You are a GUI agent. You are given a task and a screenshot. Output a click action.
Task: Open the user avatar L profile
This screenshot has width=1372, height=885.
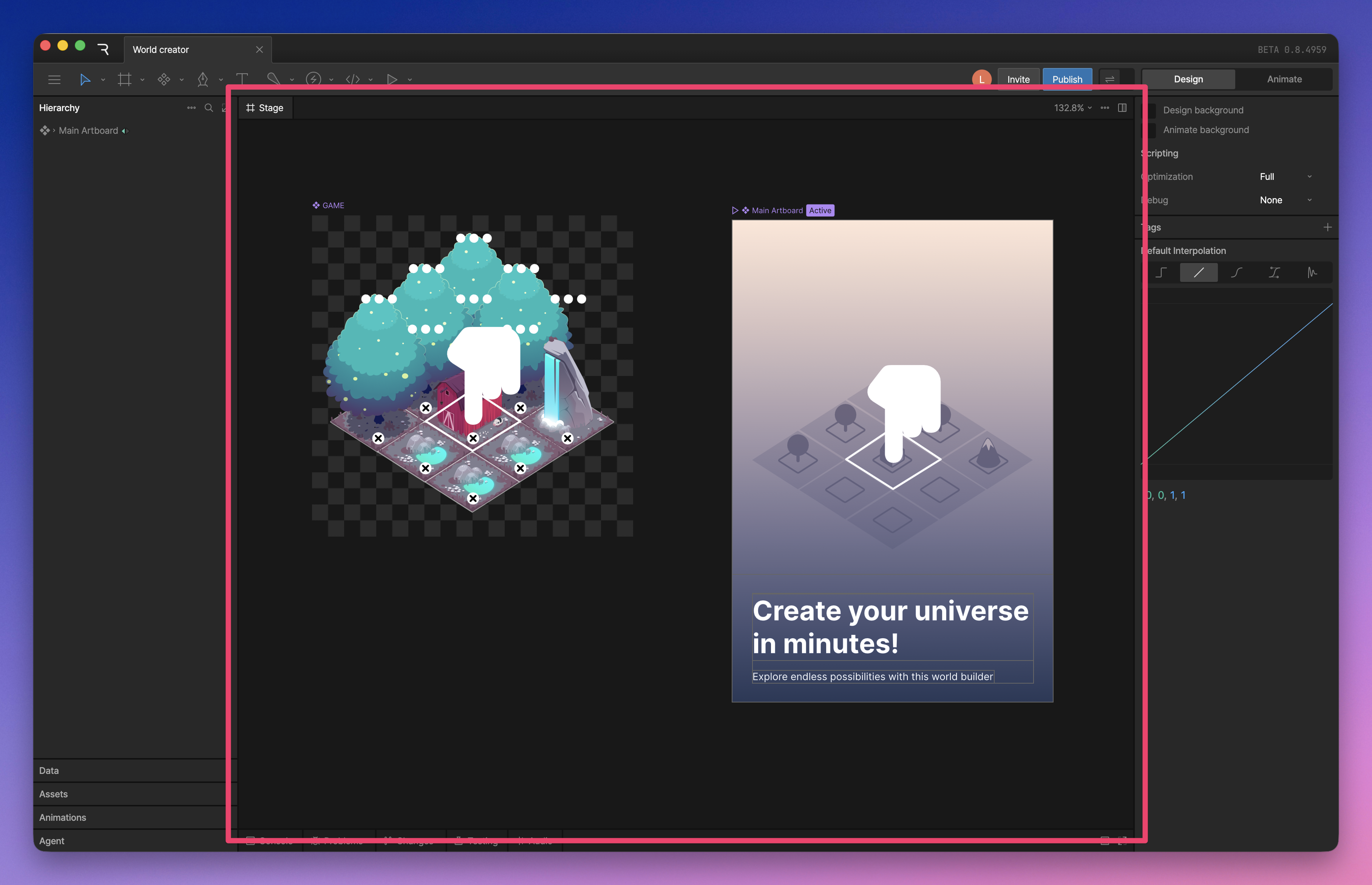pos(981,79)
